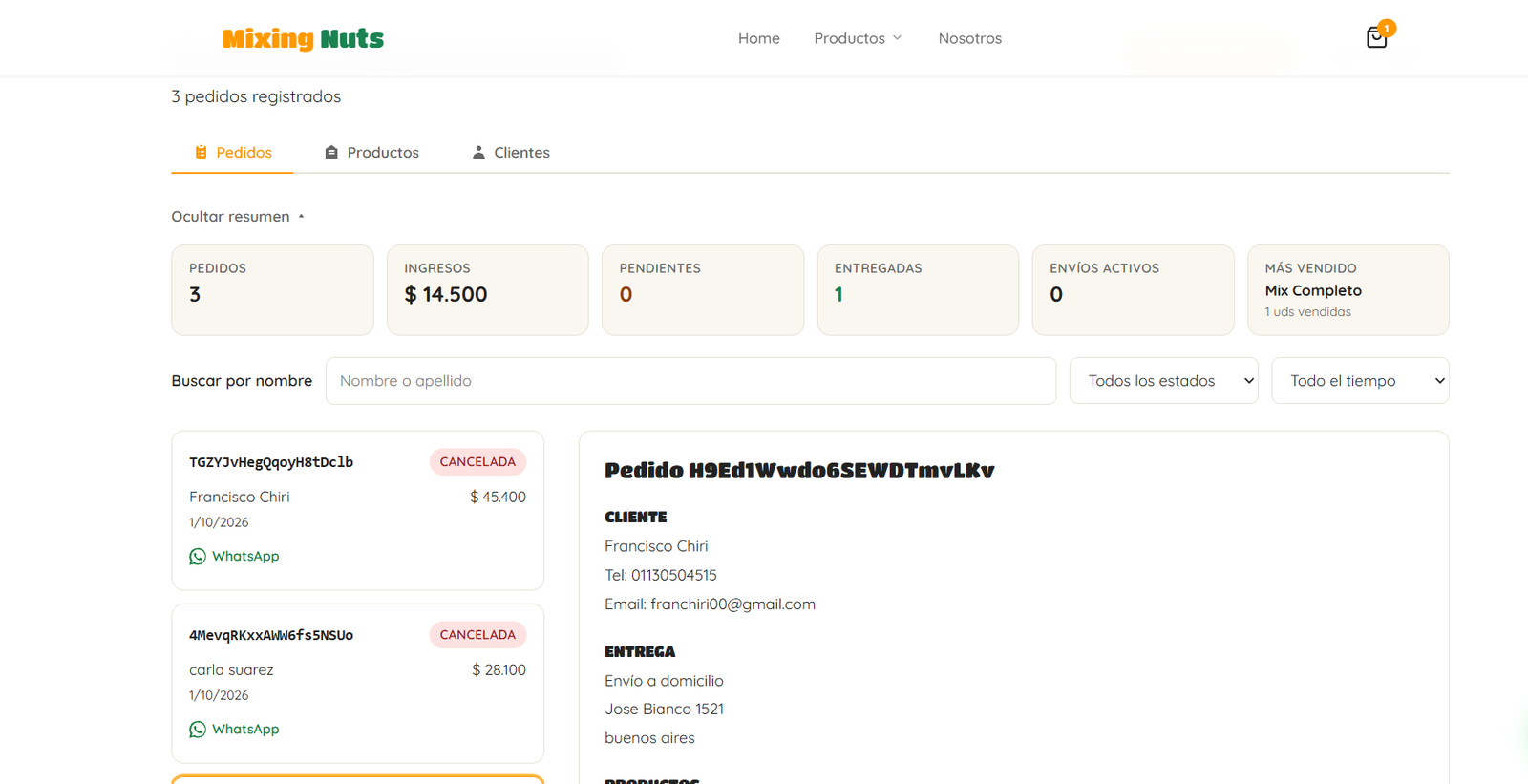Click the 3 pedidos registrados text
The height and width of the screenshot is (784, 1528).
point(256,96)
